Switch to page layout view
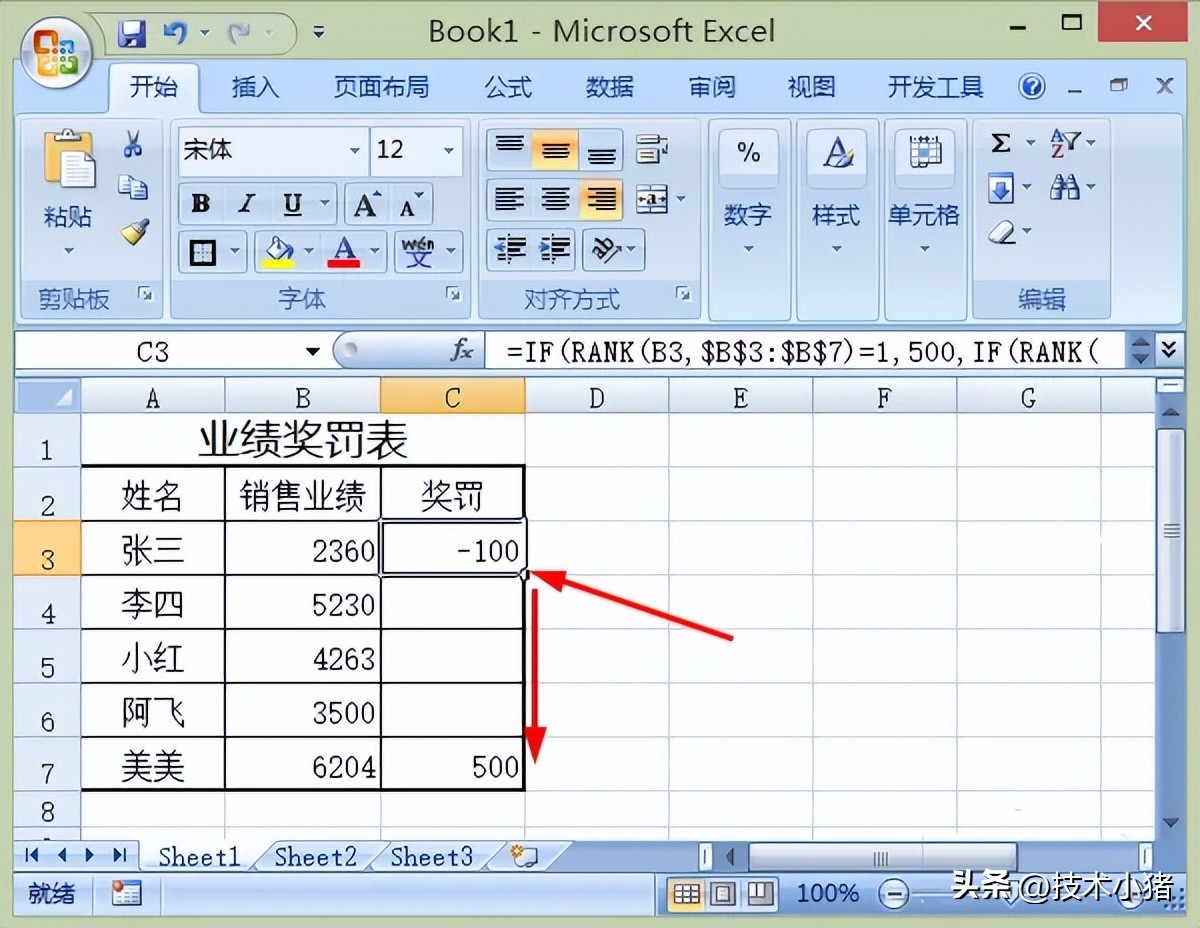Image resolution: width=1200 pixels, height=928 pixels. 724,893
